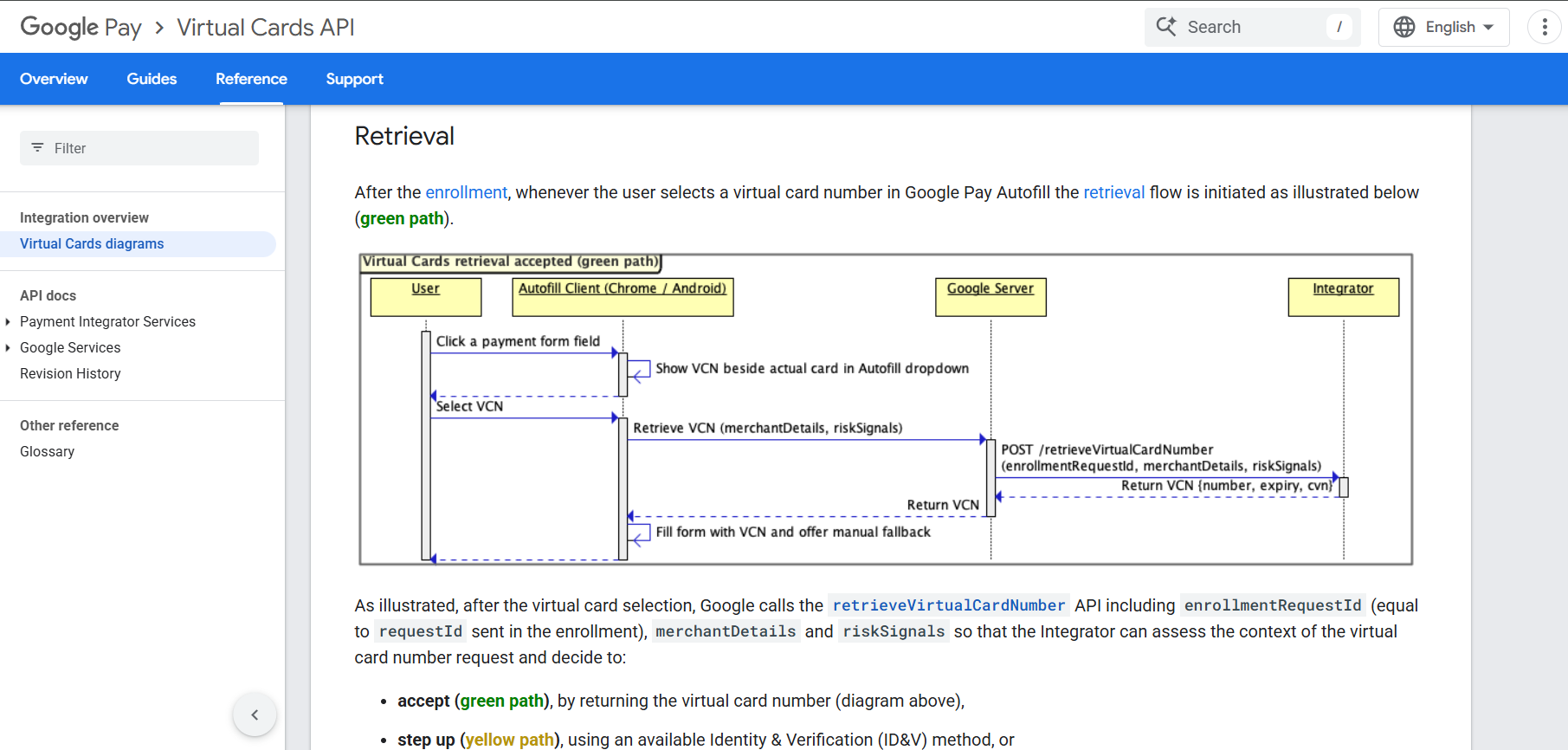Click the search sparkle magnifier icon
This screenshot has height=750, width=1568.
pyautogui.click(x=1166, y=27)
